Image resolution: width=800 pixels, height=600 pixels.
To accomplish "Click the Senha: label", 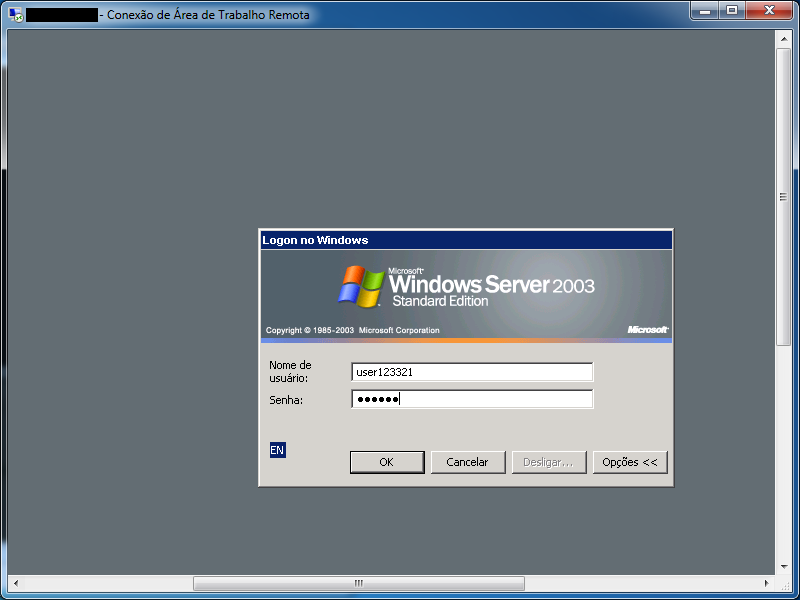I will 286,400.
